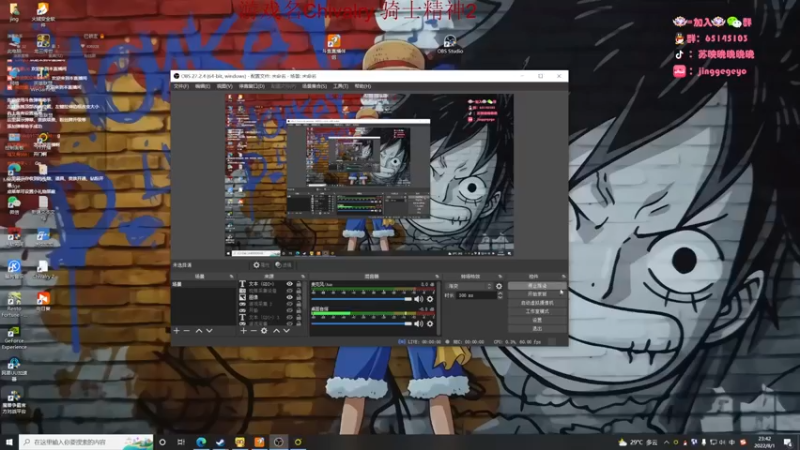800x450 pixels.
Task: Click the 停止推流 button
Action: (x=537, y=286)
